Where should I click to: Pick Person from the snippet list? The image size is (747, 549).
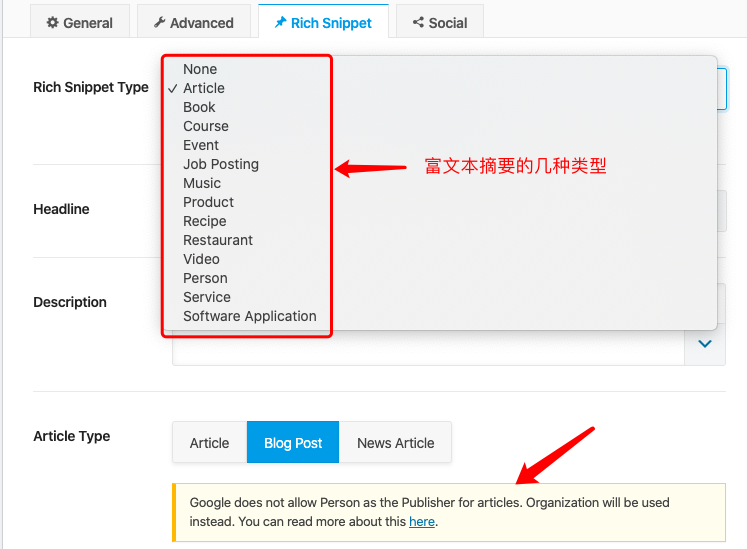pyautogui.click(x=205, y=279)
